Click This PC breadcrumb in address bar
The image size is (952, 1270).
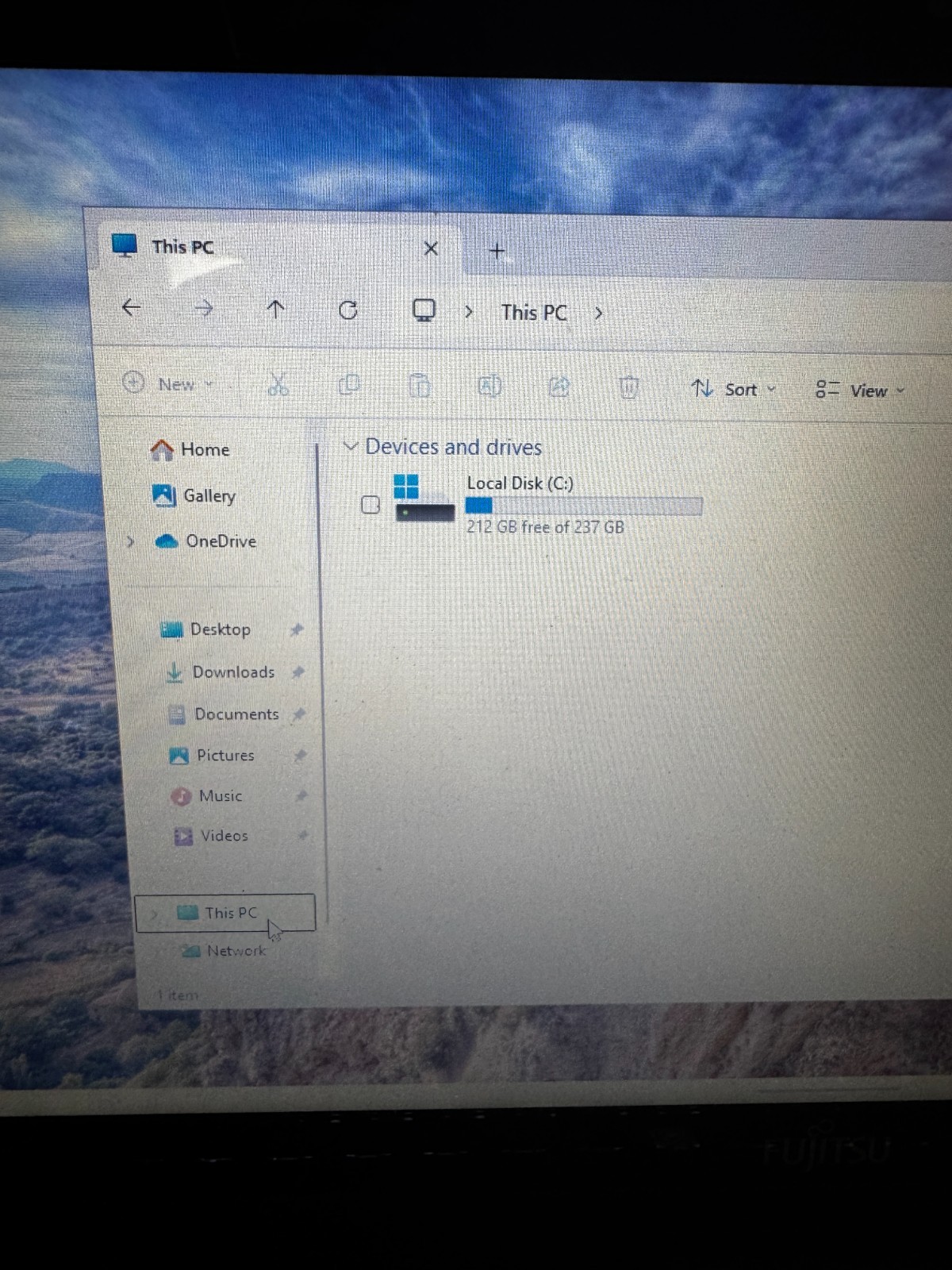pyautogui.click(x=534, y=313)
